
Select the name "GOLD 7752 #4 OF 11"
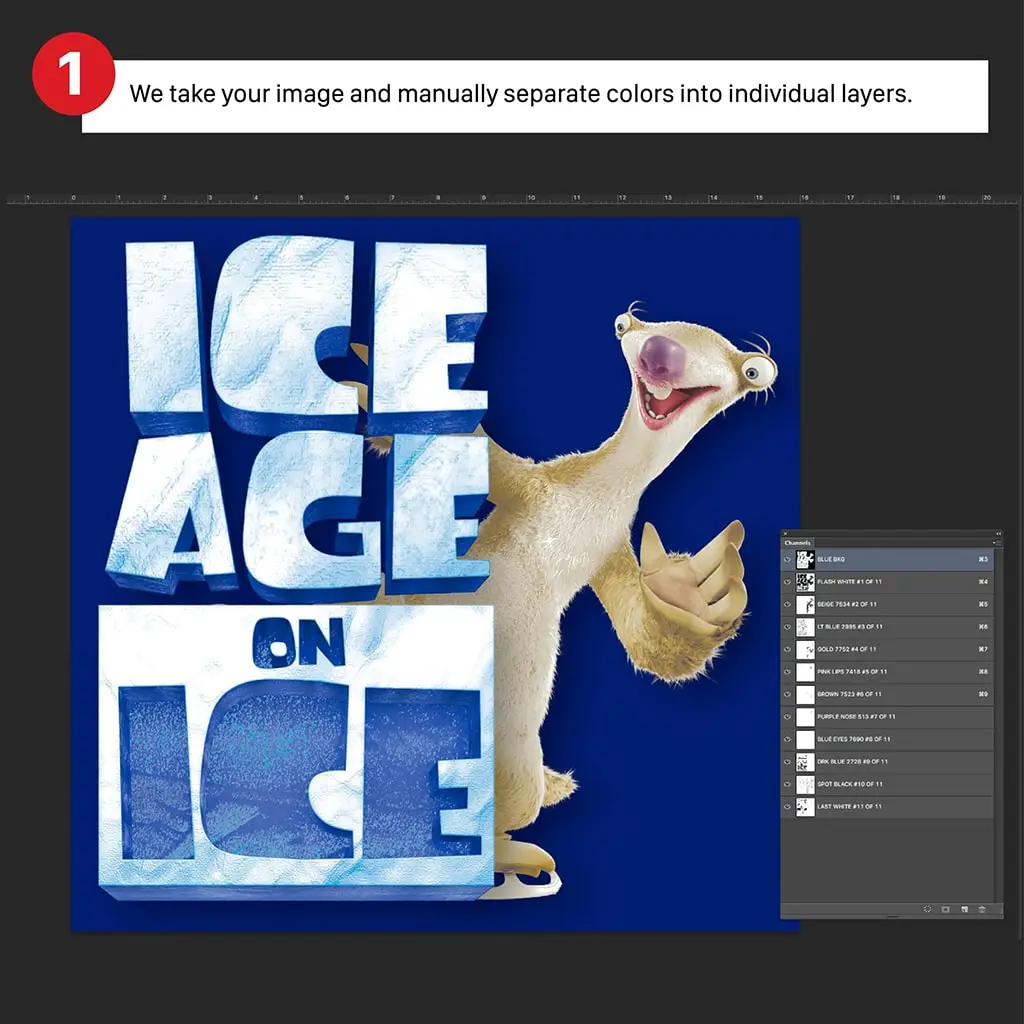[847, 650]
